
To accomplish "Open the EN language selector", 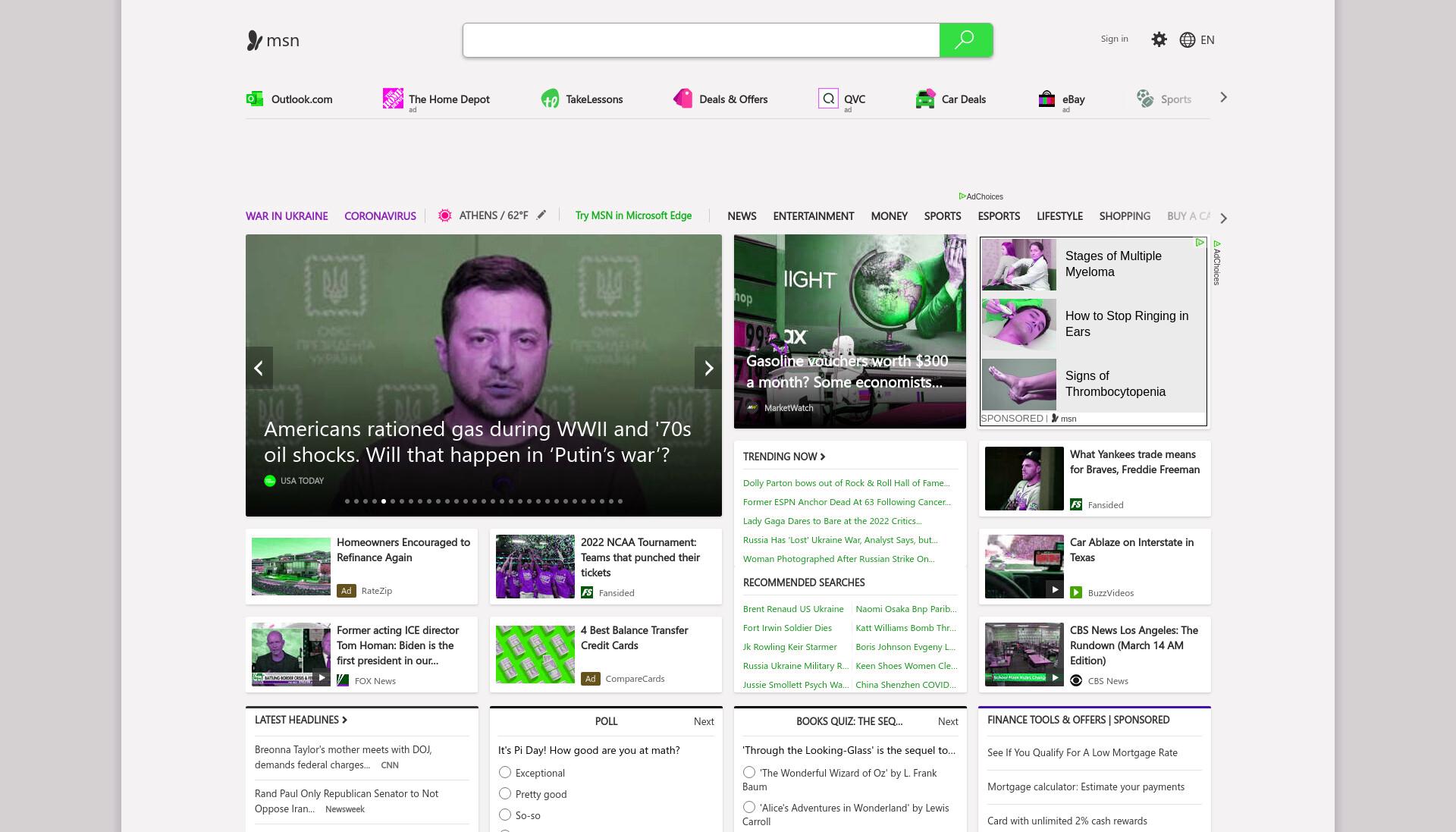I will coord(1207,40).
